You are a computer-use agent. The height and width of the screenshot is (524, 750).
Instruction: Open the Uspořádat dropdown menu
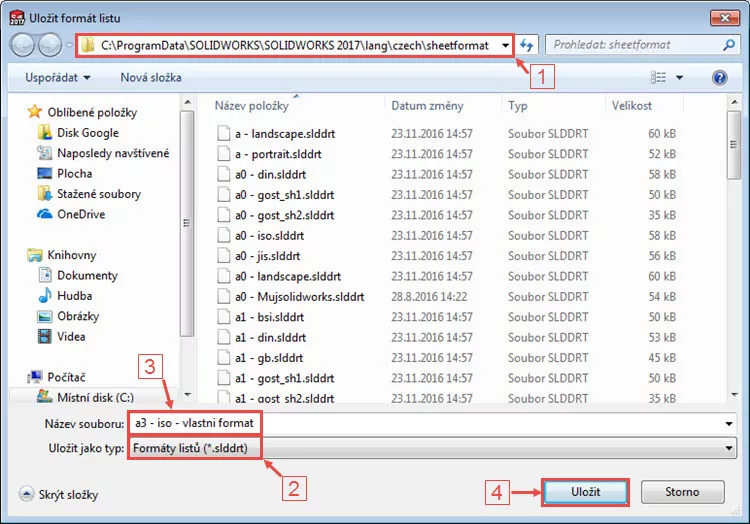click(57, 77)
